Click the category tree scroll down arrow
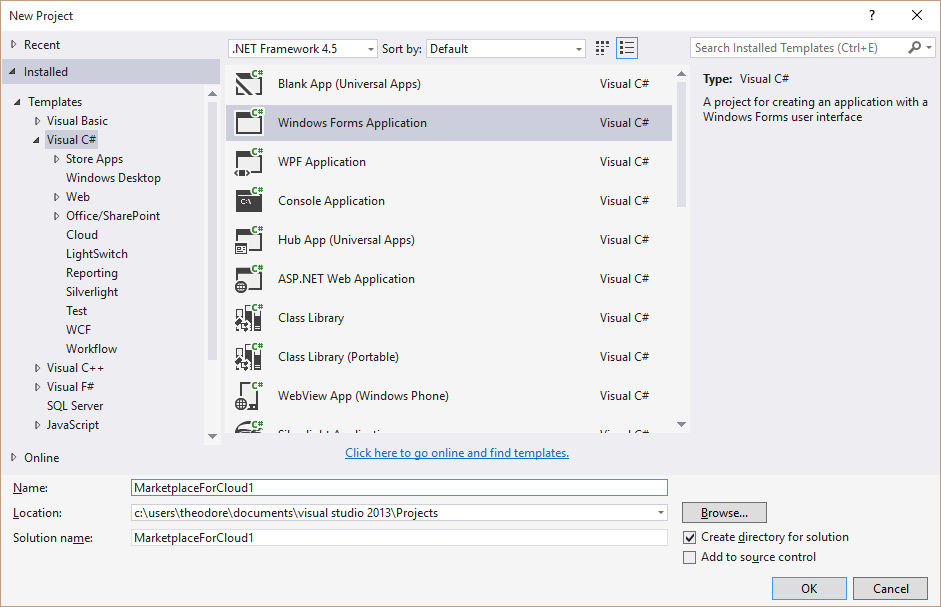 tap(212, 436)
